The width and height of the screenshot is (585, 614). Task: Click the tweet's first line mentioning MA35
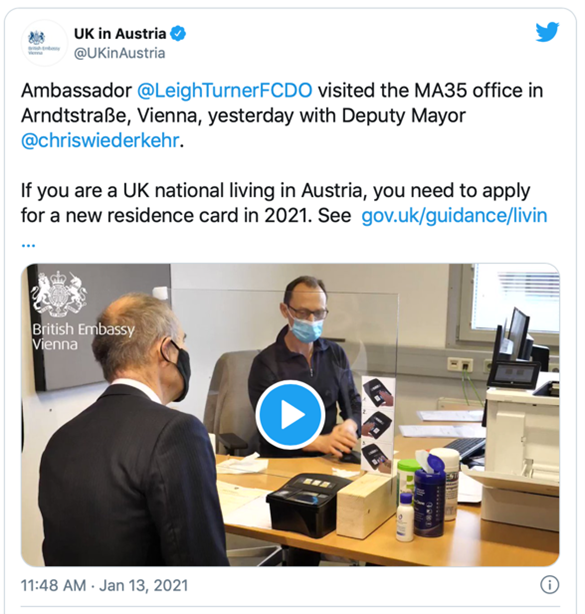[x=282, y=90]
